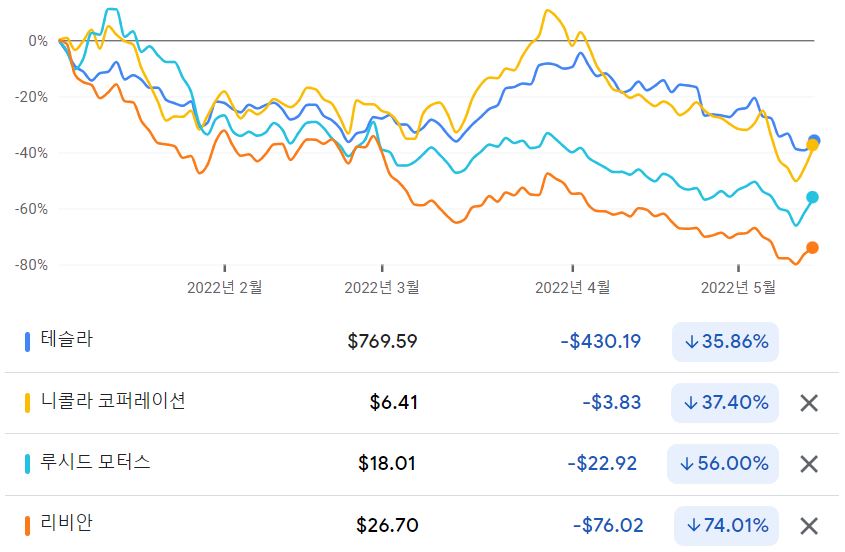The width and height of the screenshot is (845, 552).
Task: Remove Nikola Corporation (니콜라 코퍼레이션) from comparison
Action: [x=810, y=403]
